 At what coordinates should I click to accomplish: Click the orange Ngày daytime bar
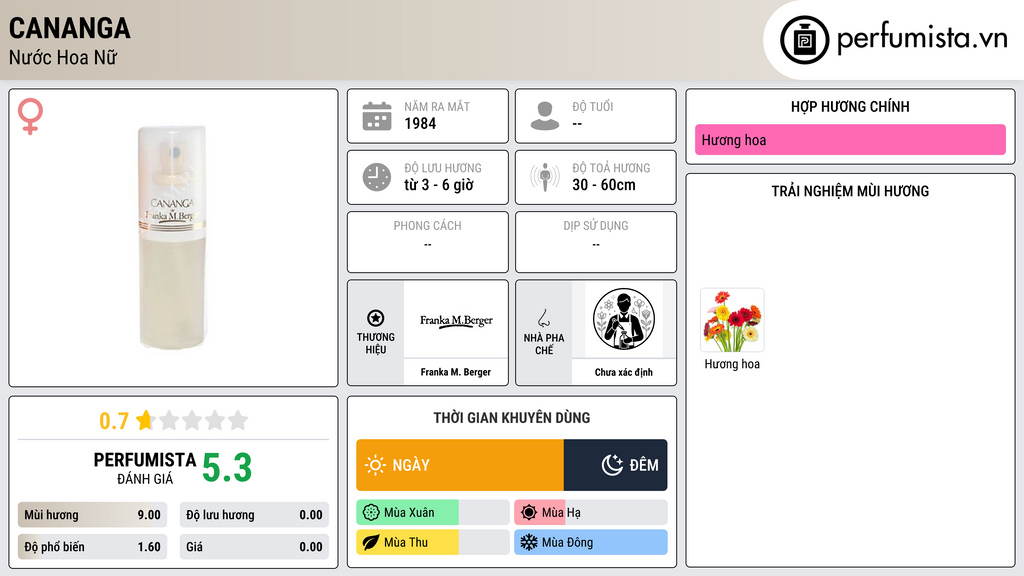pos(460,465)
